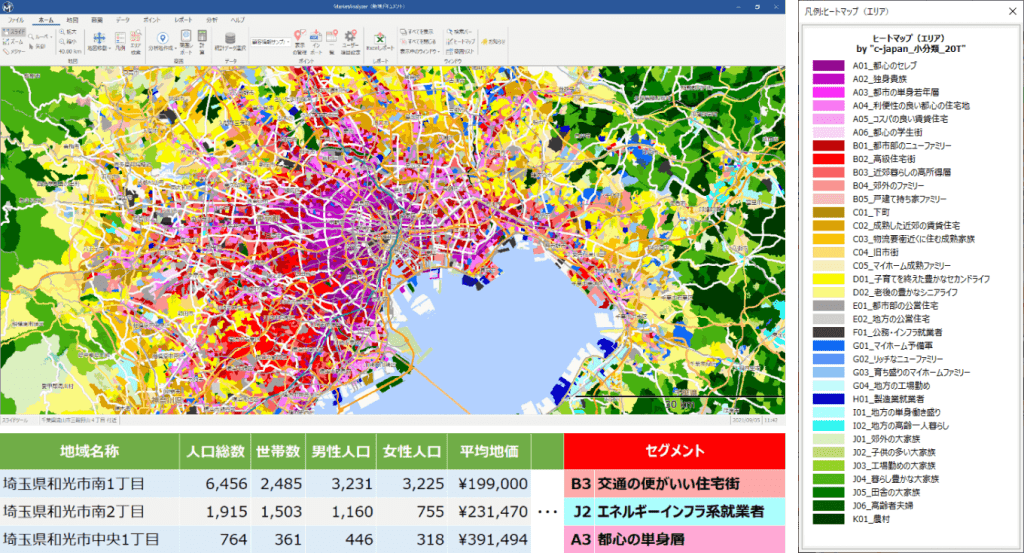The image size is (1024, 553).
Task: Open the エリア検索 area search tool
Action: (x=136, y=42)
